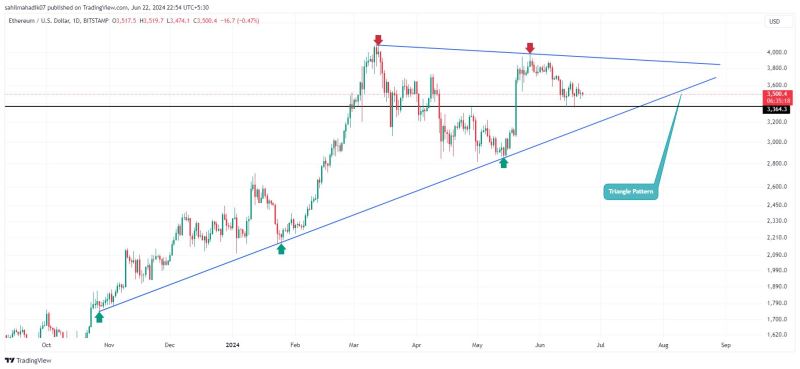Select the red down arrow at late-May high
The width and height of the screenshot is (800, 369).
tap(530, 48)
